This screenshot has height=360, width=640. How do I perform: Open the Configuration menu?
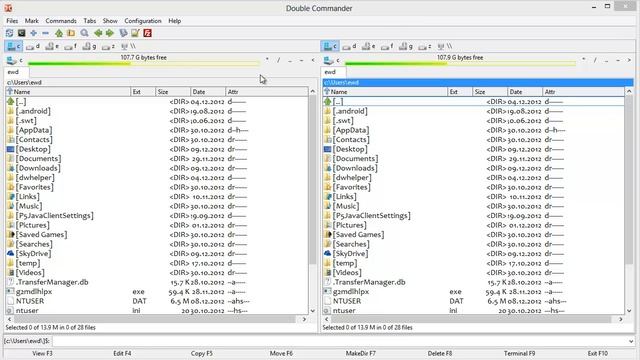tap(143, 21)
